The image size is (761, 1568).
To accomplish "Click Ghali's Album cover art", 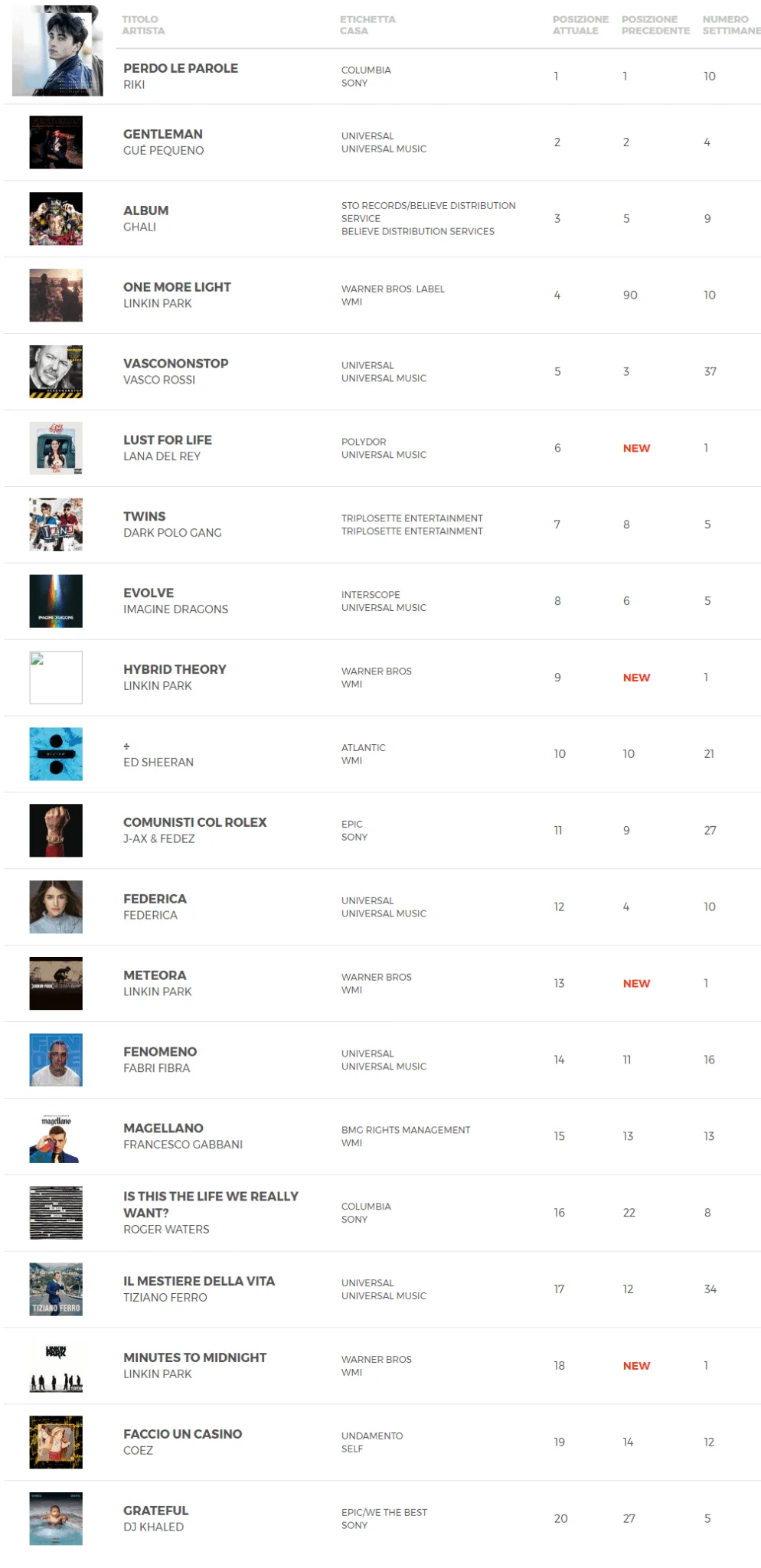I will (x=56, y=219).
